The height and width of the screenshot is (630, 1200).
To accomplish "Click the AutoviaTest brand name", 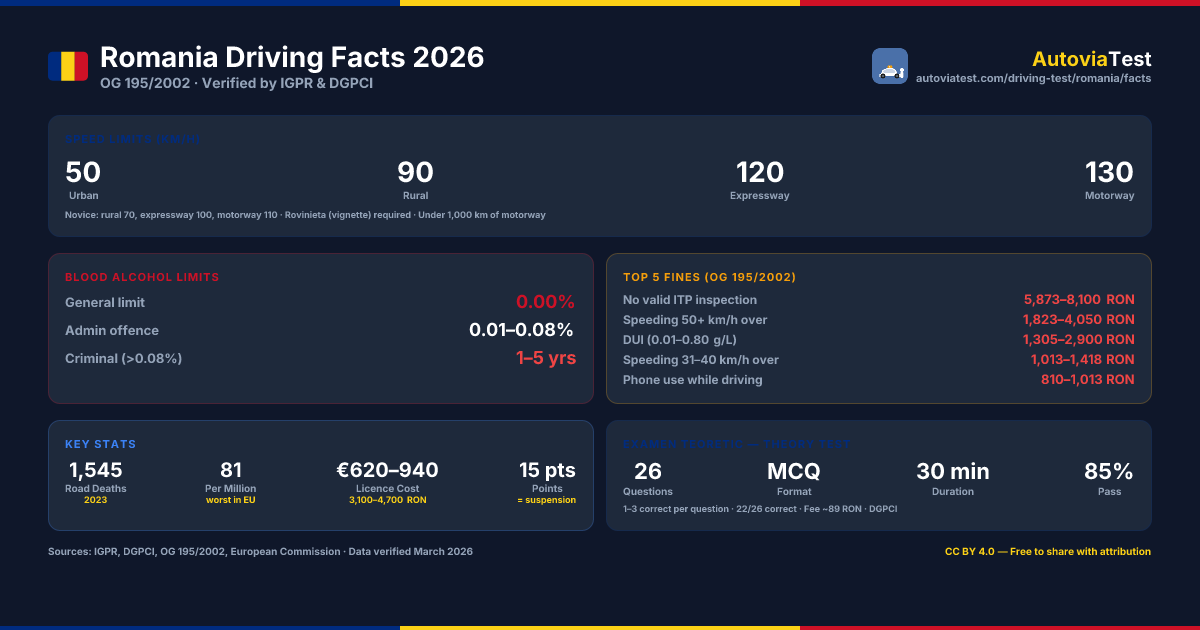I will pyautogui.click(x=1092, y=59).
